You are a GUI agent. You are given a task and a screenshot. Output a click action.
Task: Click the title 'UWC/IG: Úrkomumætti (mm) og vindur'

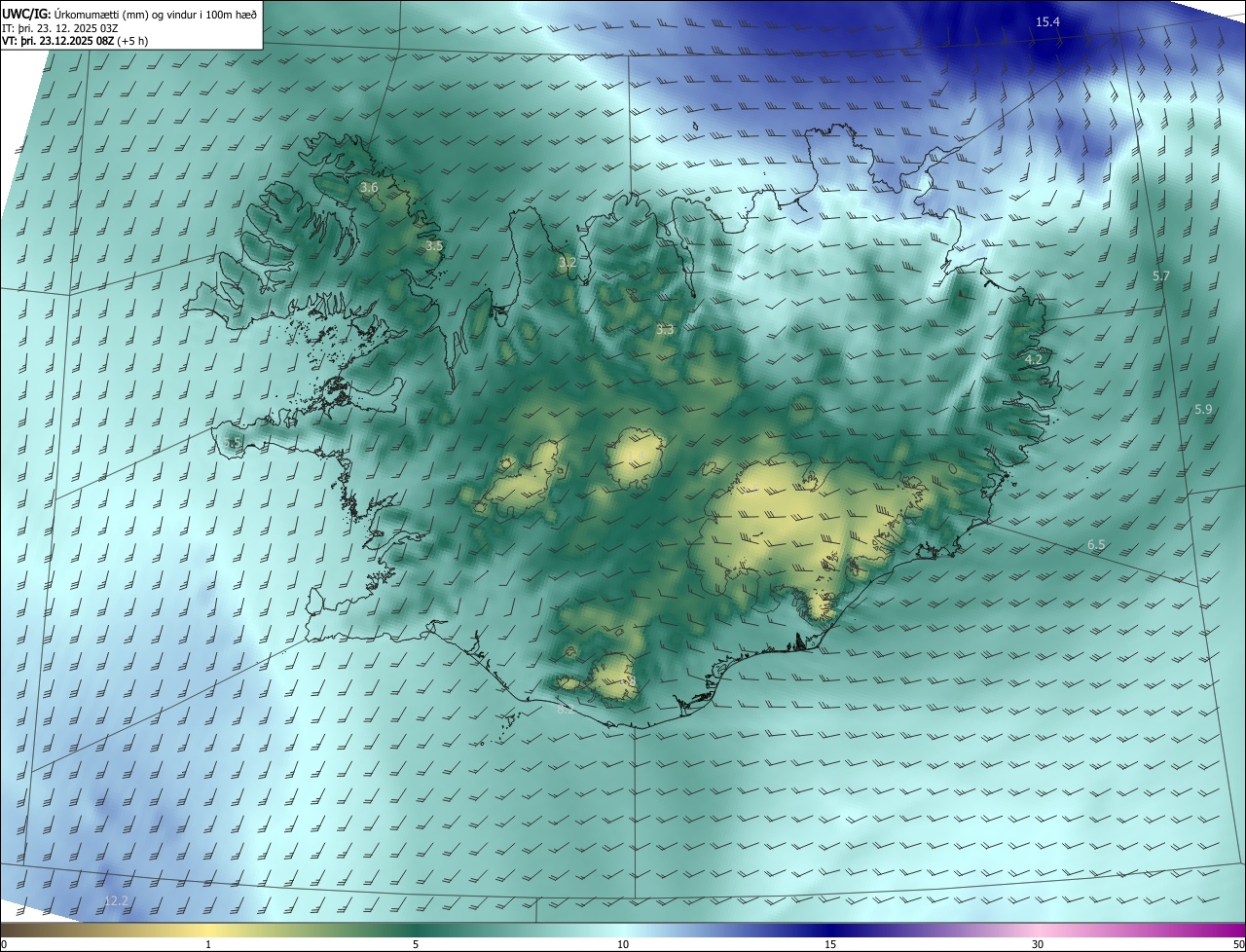tap(130, 13)
